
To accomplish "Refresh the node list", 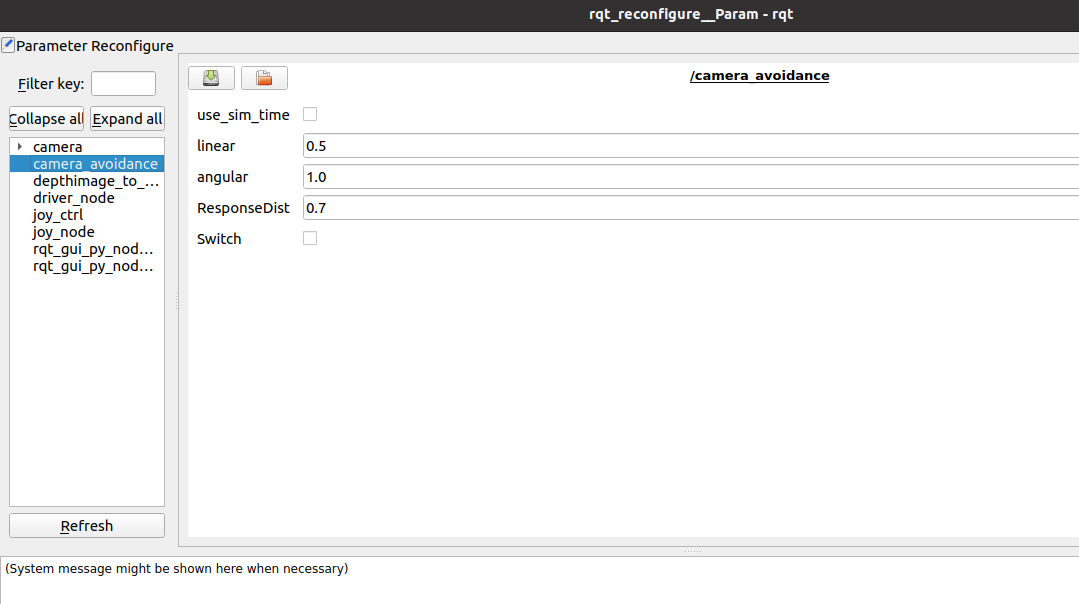I will tap(87, 526).
